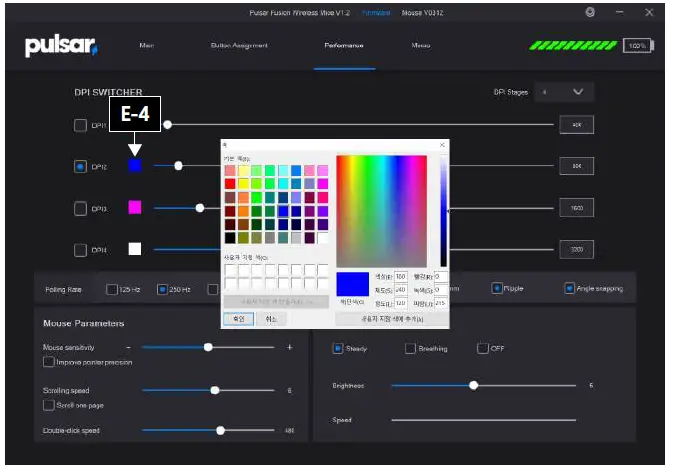Screen dimensions: 675x470
Task: Cancel with the 취소 button
Action: 271,319
